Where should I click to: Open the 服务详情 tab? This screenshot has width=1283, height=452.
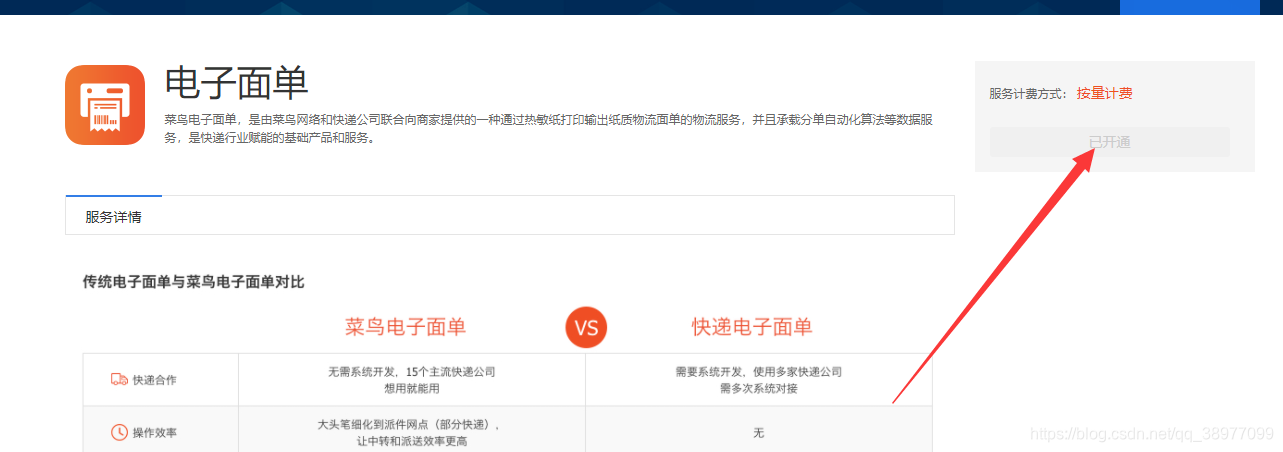coord(113,216)
